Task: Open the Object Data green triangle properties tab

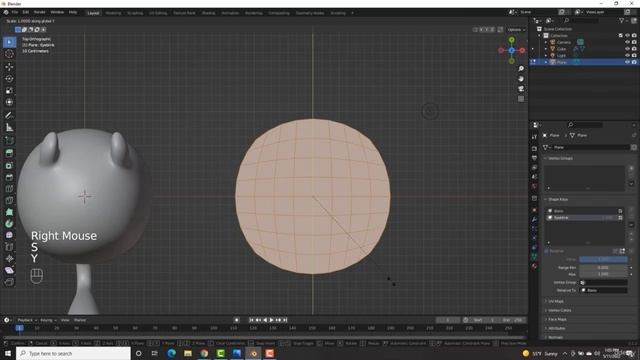Action: [534, 257]
